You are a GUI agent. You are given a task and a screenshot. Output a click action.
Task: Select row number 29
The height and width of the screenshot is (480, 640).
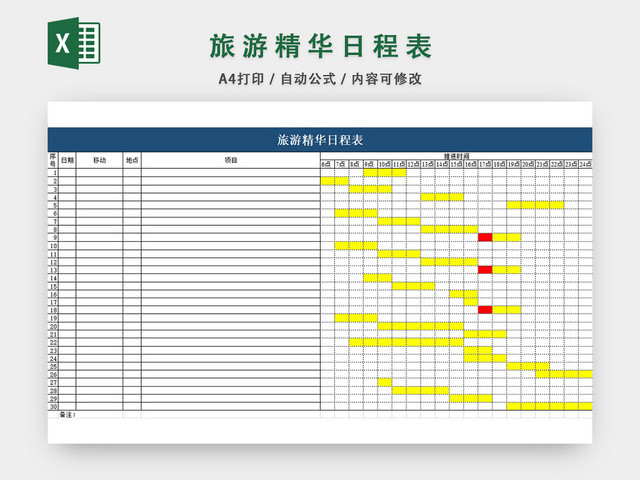coord(53,398)
